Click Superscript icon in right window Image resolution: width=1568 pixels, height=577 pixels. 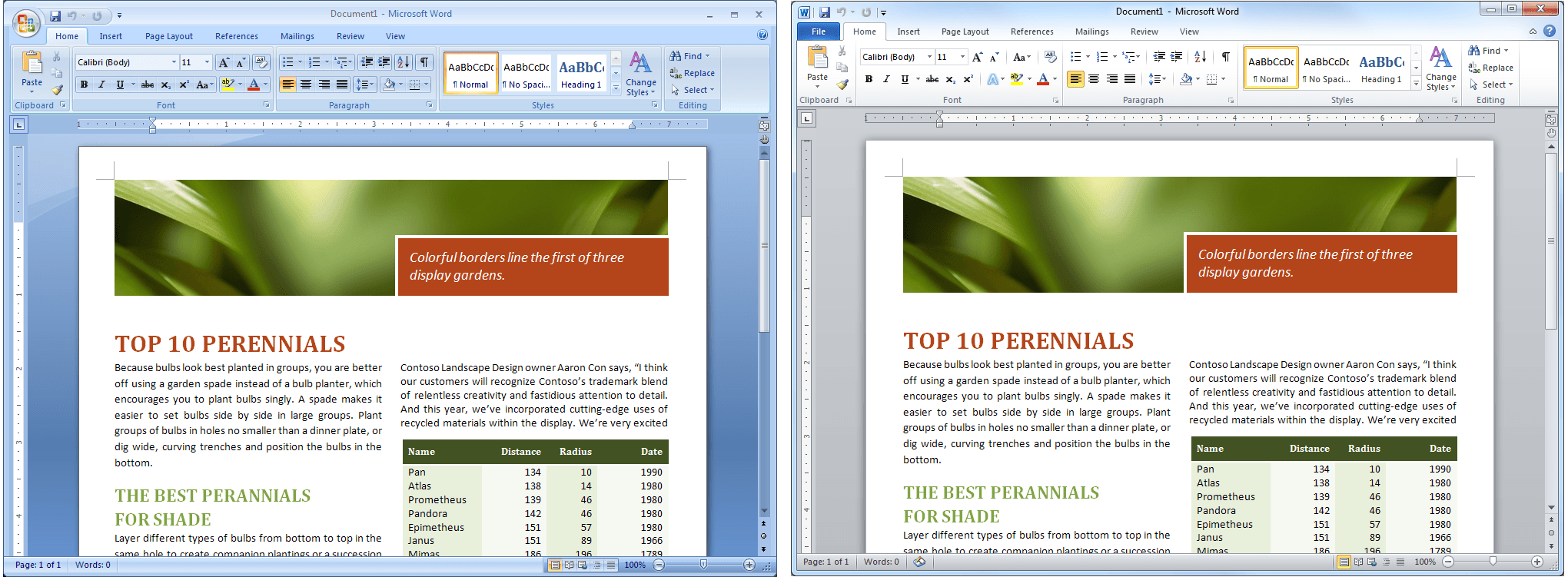tap(968, 79)
